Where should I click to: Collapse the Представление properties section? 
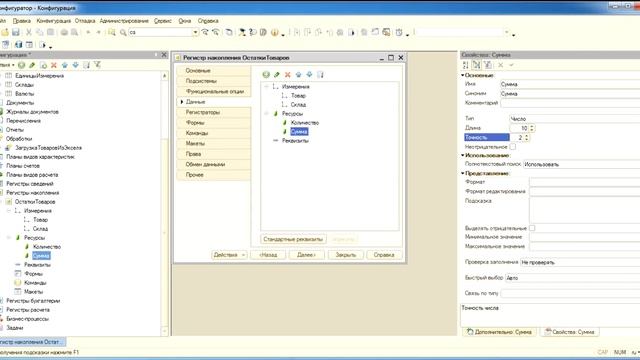[x=463, y=173]
